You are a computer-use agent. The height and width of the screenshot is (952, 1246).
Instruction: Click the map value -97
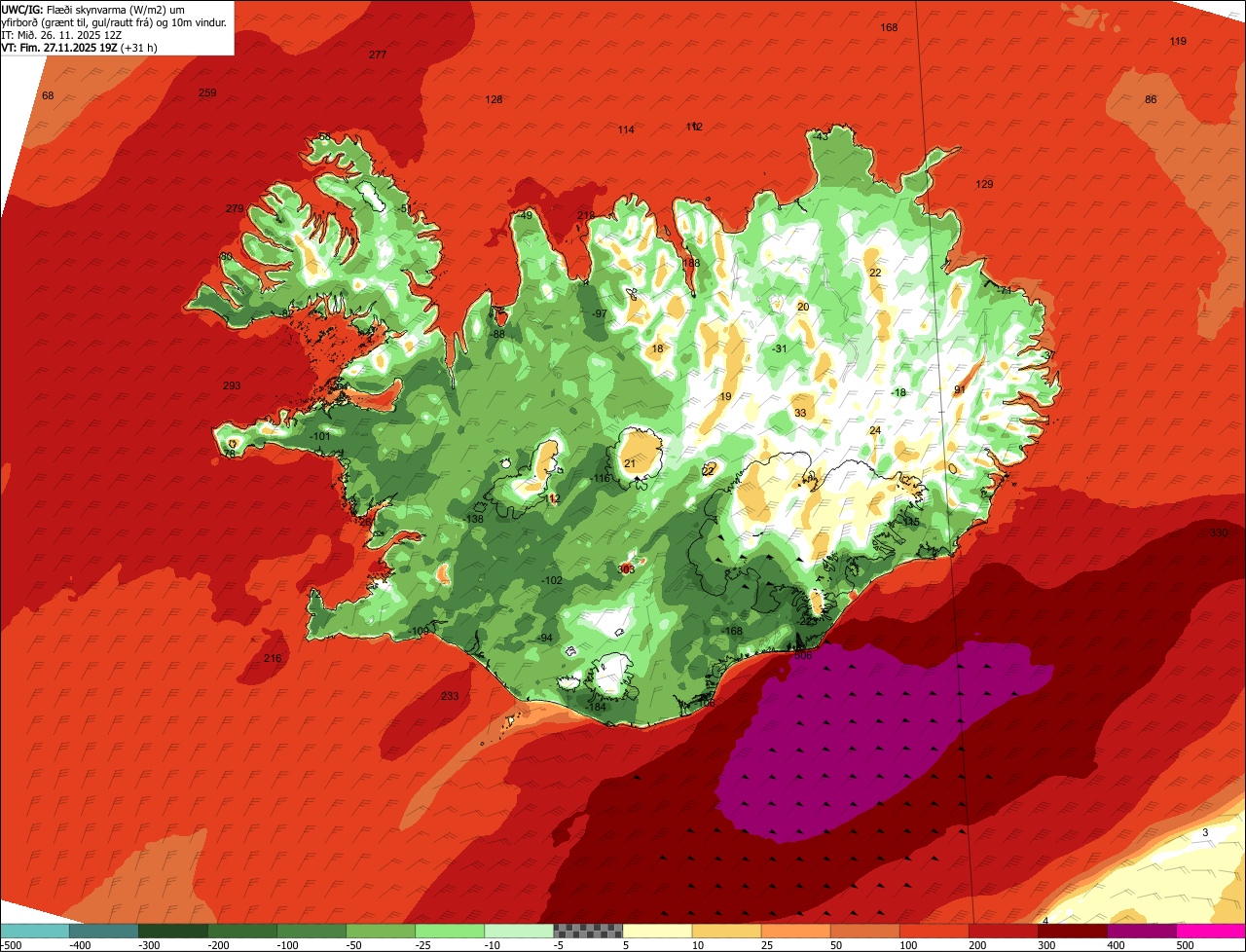pos(600,313)
